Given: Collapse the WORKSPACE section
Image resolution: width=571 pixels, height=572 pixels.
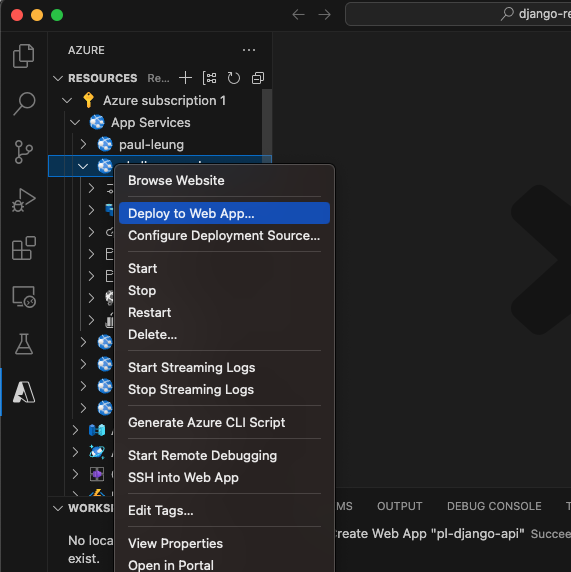Looking at the screenshot, I should click(58, 508).
